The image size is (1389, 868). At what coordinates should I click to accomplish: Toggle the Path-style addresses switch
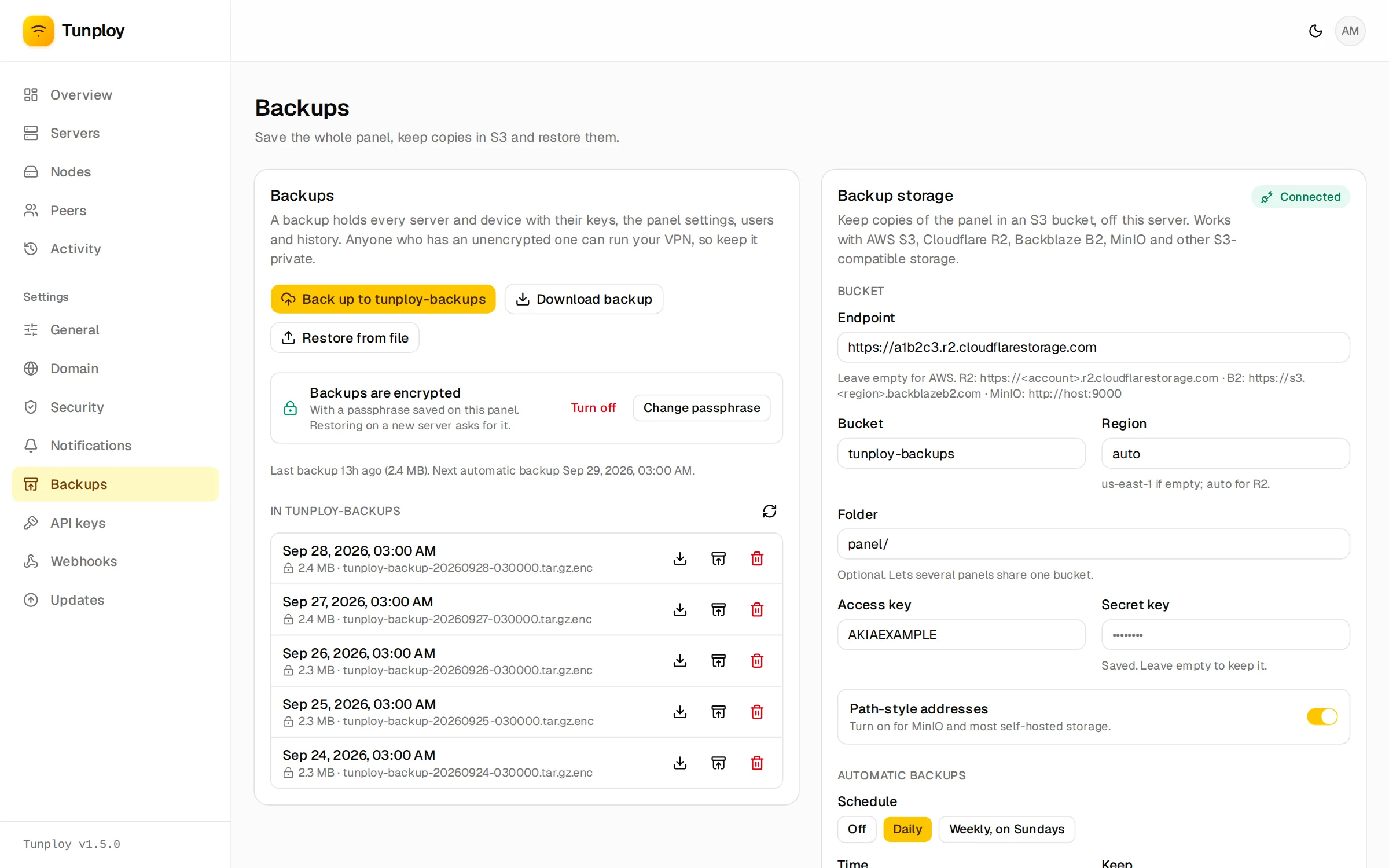click(1322, 716)
